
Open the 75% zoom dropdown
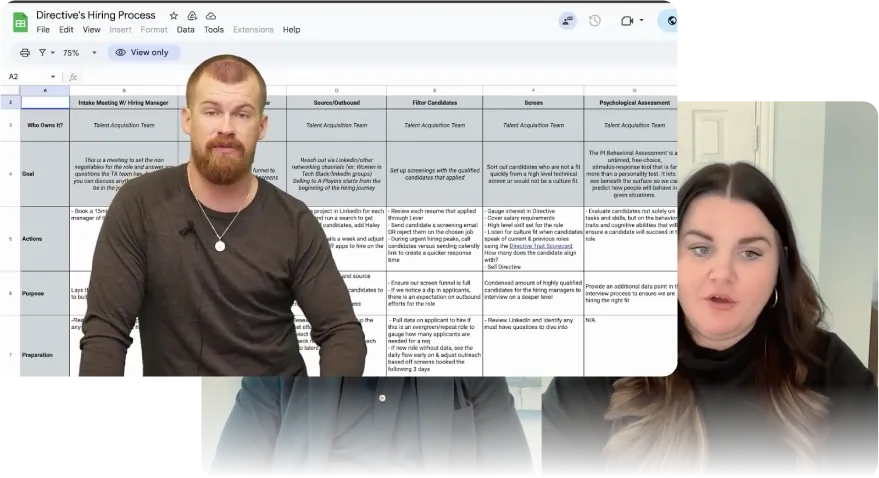(79, 53)
